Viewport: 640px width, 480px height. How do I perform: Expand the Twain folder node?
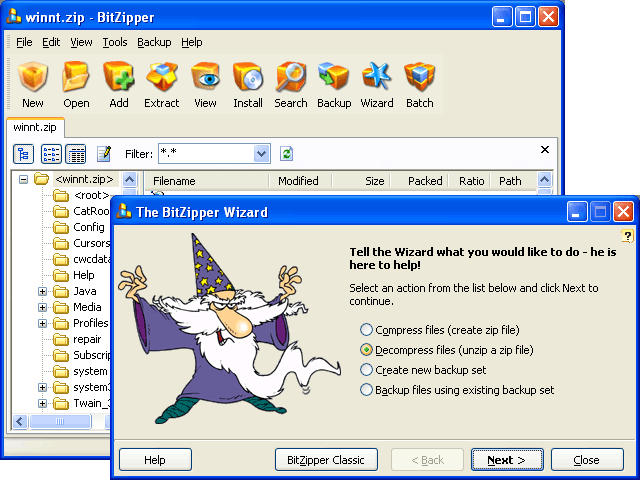42,403
